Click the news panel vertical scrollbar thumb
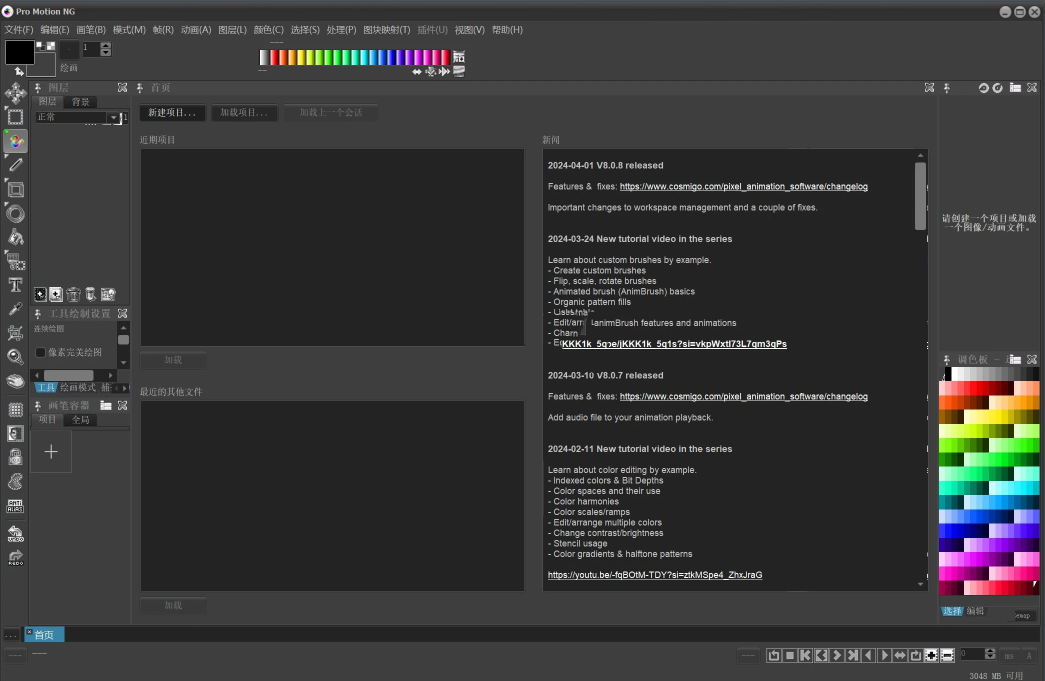Viewport: 1045px width, 681px height. [920, 196]
